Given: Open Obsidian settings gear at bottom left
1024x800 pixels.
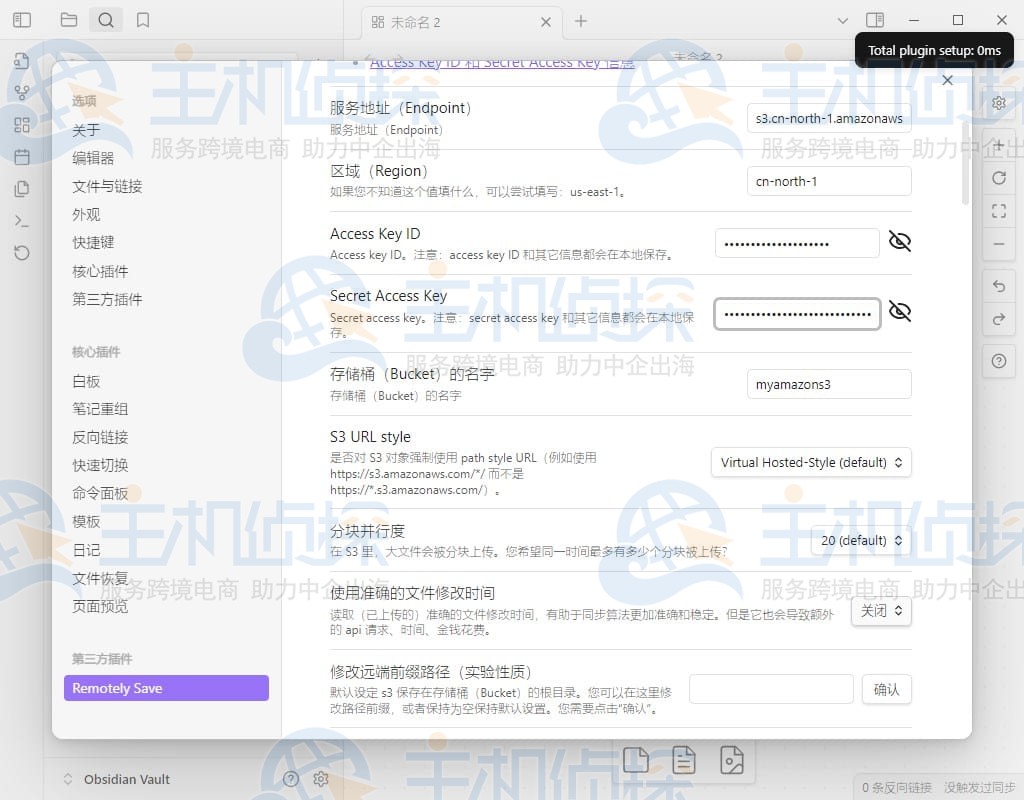Looking at the screenshot, I should (x=322, y=779).
